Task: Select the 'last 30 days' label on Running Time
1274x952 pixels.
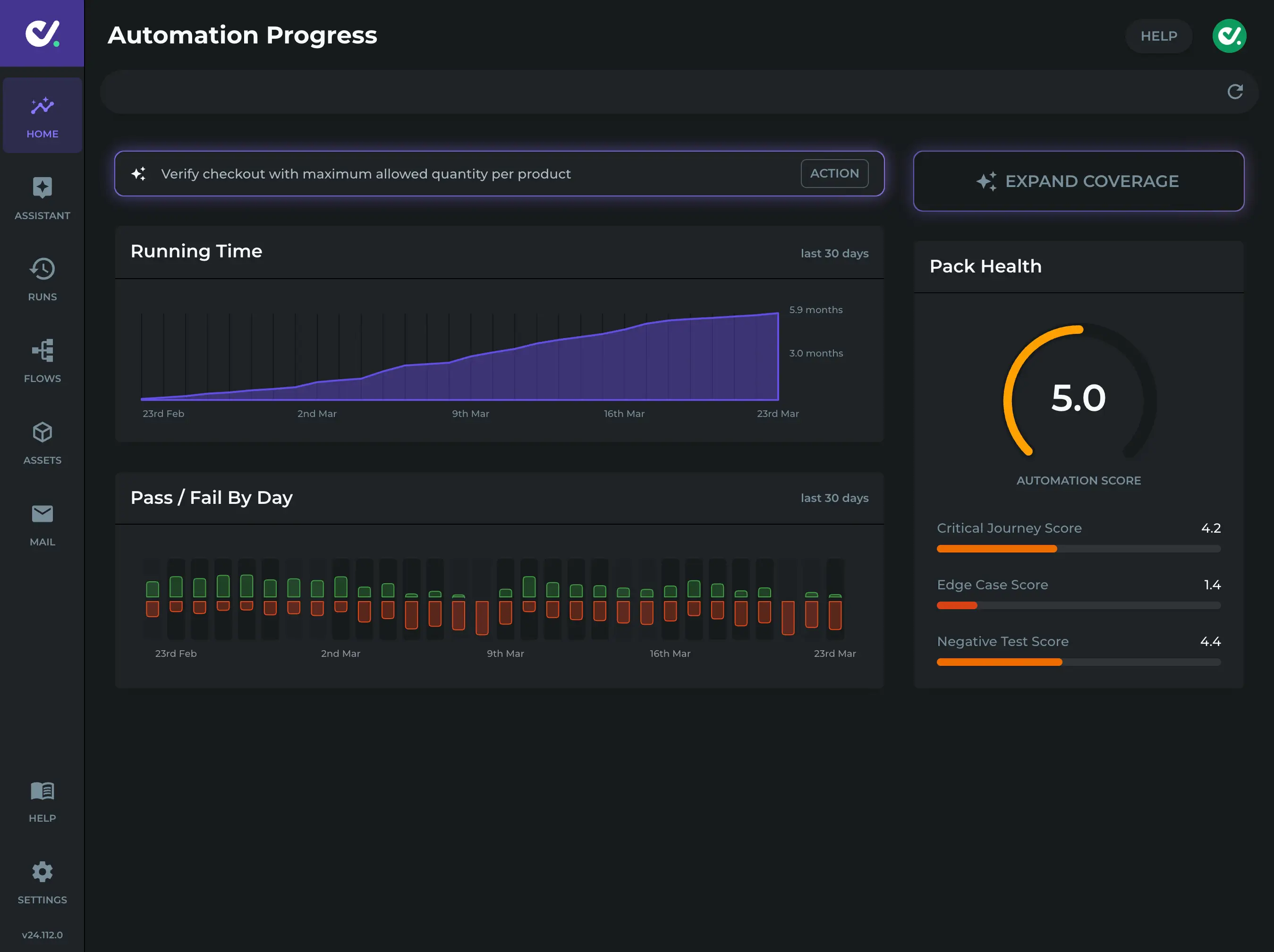Action: tap(834, 253)
